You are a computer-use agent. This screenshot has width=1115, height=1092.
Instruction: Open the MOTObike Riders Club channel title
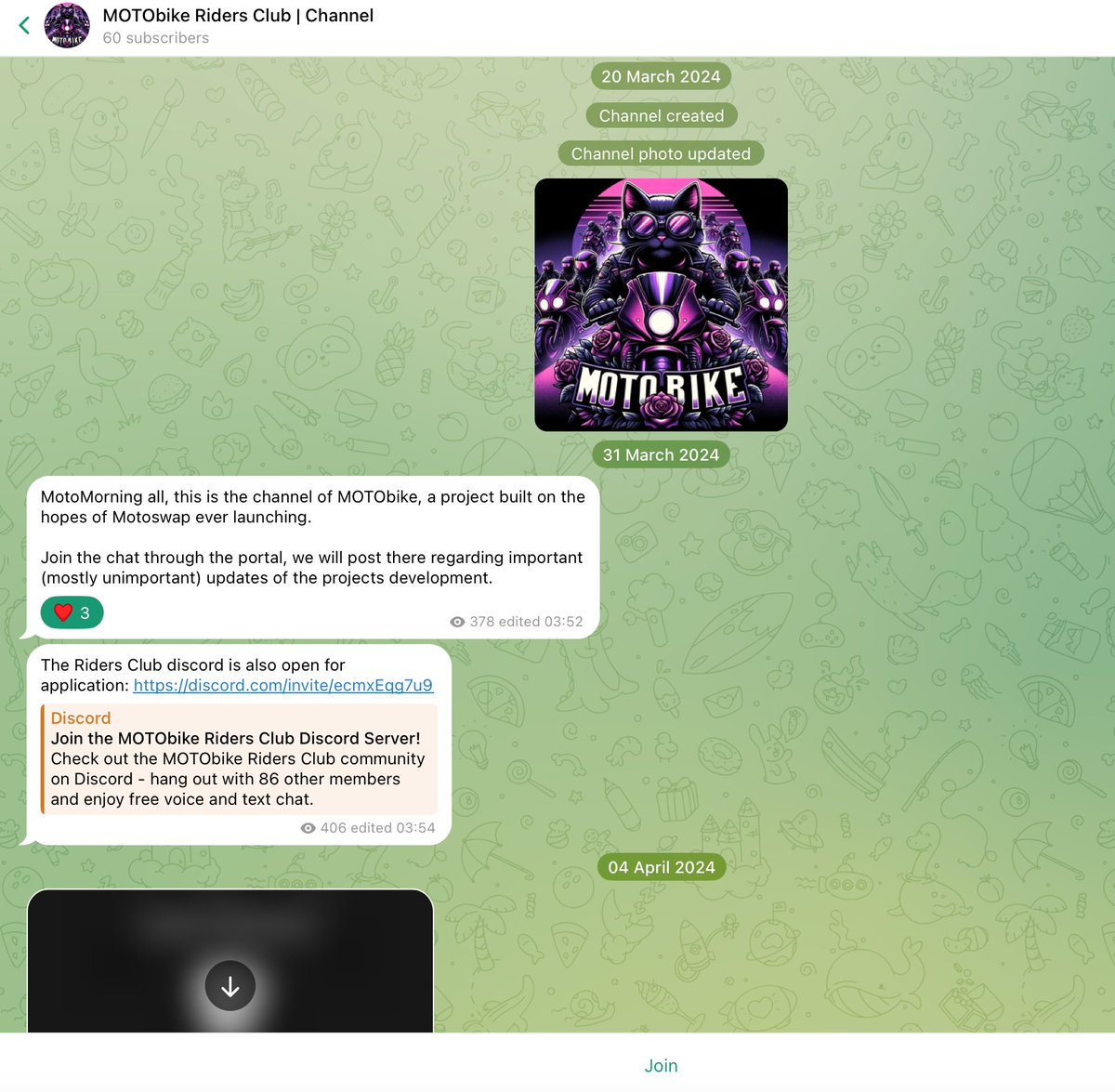(x=238, y=16)
